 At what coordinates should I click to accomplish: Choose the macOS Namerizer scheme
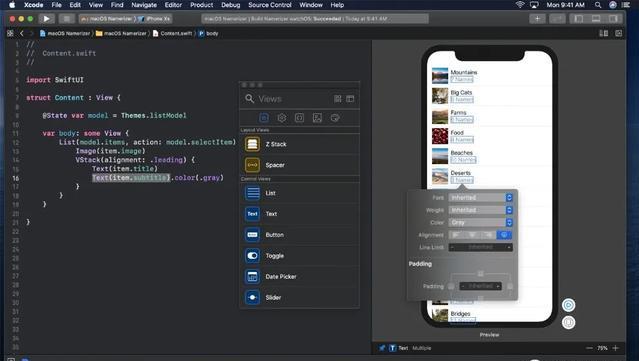107,19
